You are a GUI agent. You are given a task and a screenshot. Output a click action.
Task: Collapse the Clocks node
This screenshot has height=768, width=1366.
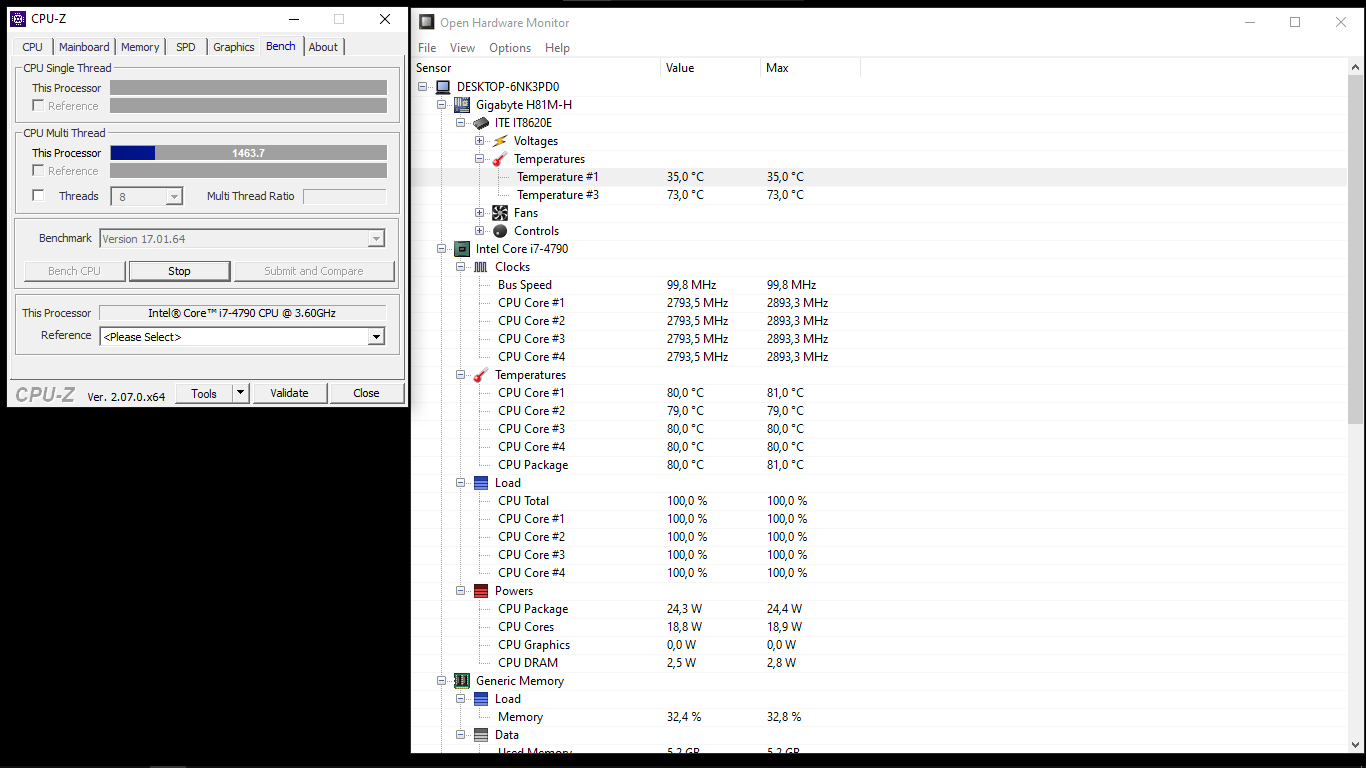coord(461,267)
